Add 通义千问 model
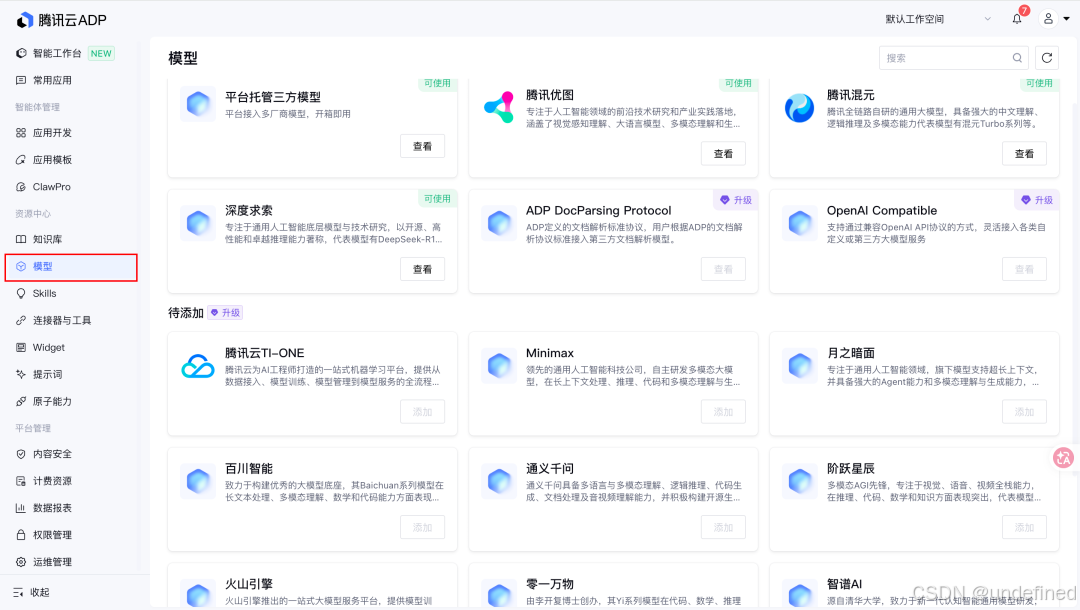The image size is (1080, 610). [723, 527]
